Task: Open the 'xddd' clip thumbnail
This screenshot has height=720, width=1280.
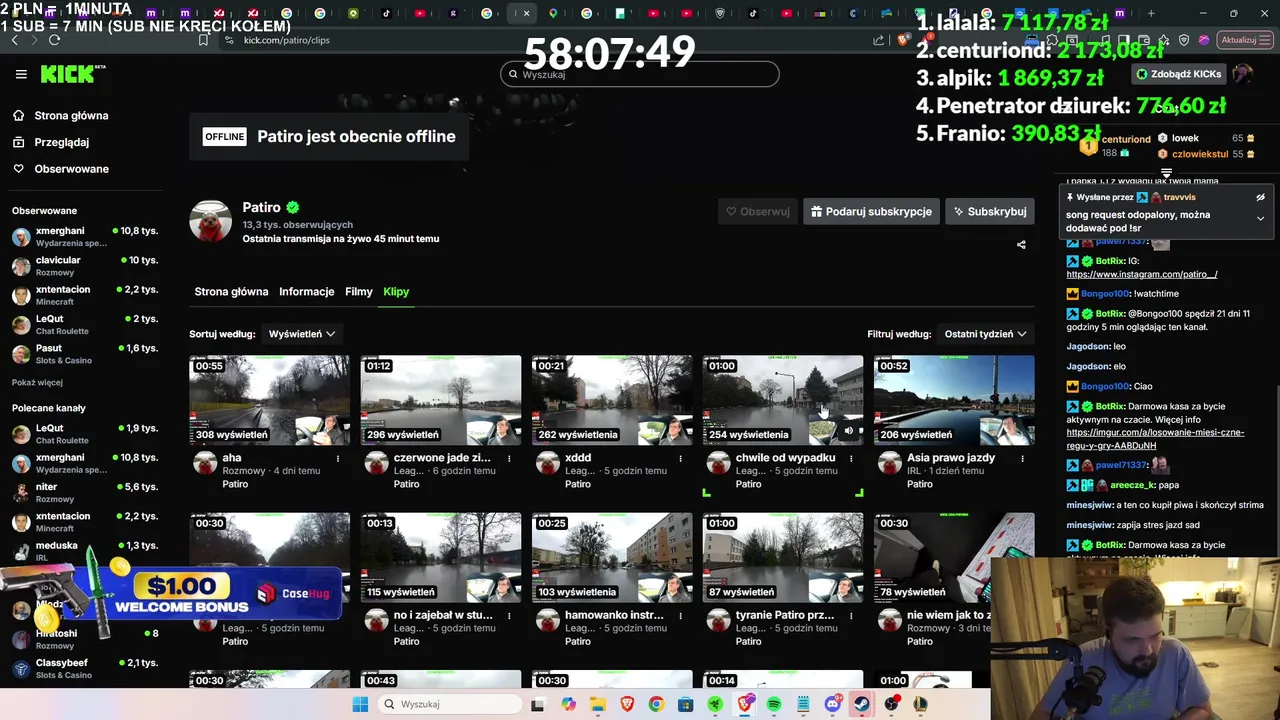Action: [x=612, y=400]
